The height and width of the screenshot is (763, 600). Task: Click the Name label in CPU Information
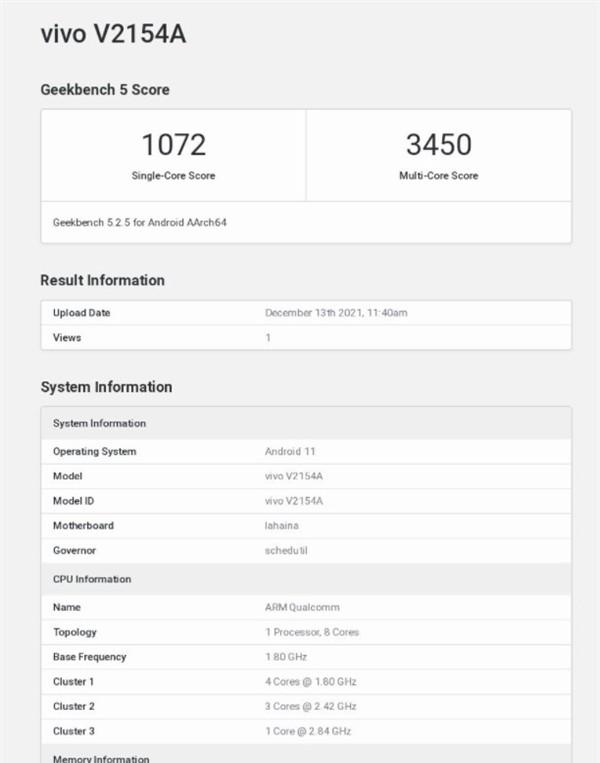67,607
